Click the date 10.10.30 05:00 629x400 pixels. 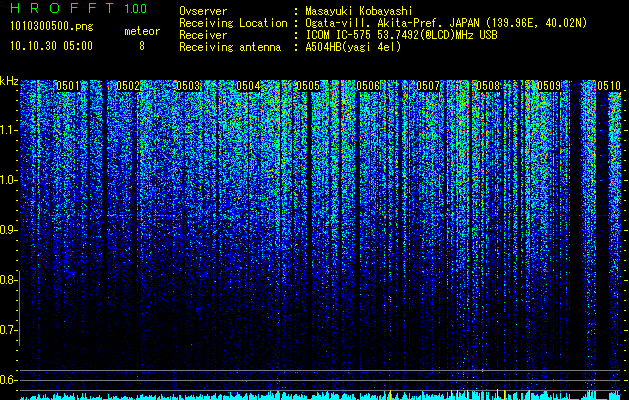(51, 45)
